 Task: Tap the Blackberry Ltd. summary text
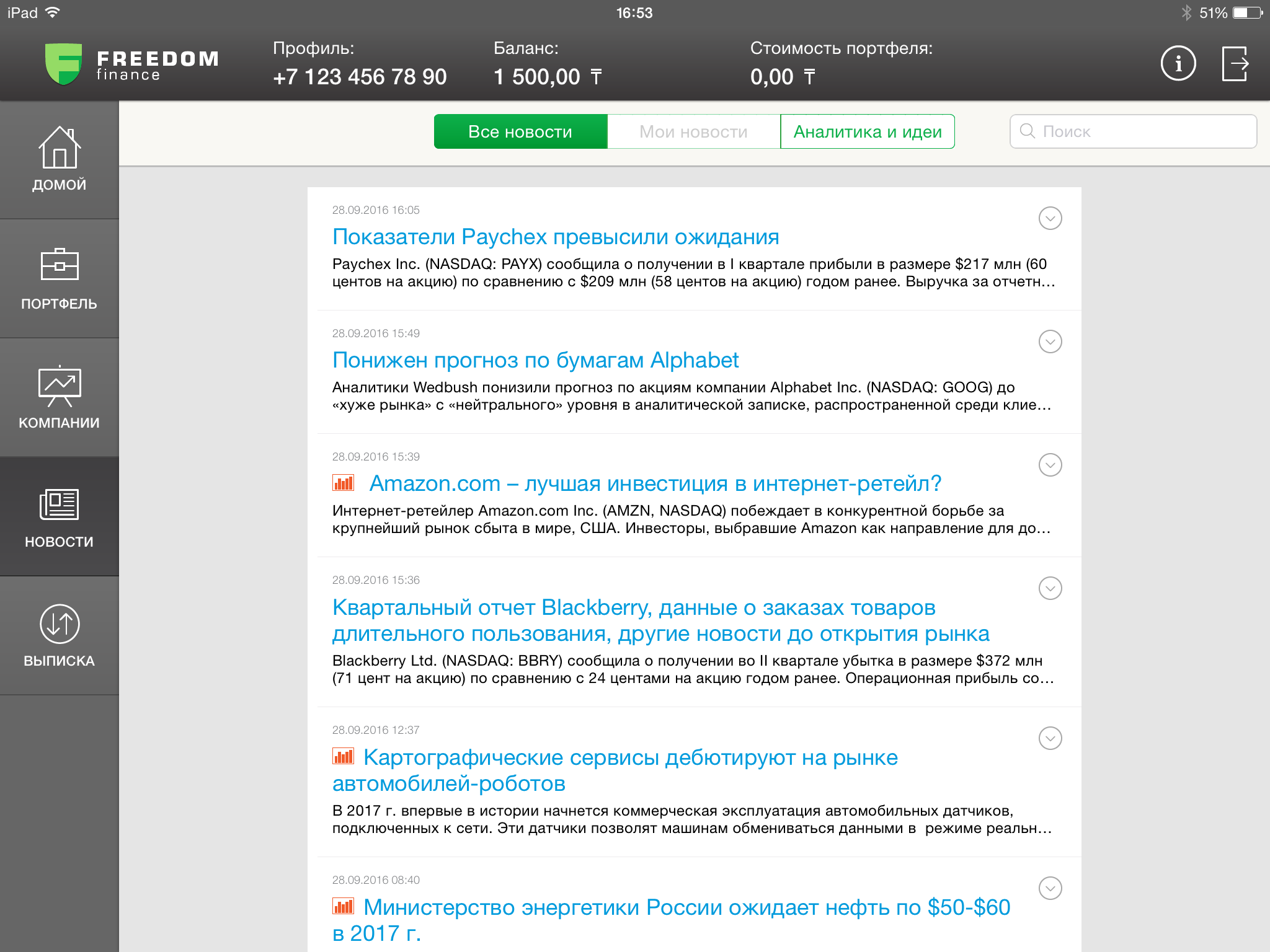pyautogui.click(x=693, y=669)
